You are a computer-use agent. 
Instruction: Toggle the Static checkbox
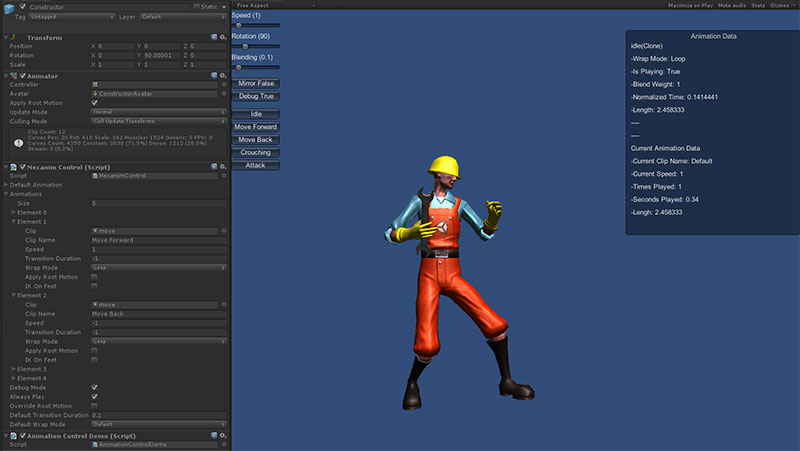(196, 7)
